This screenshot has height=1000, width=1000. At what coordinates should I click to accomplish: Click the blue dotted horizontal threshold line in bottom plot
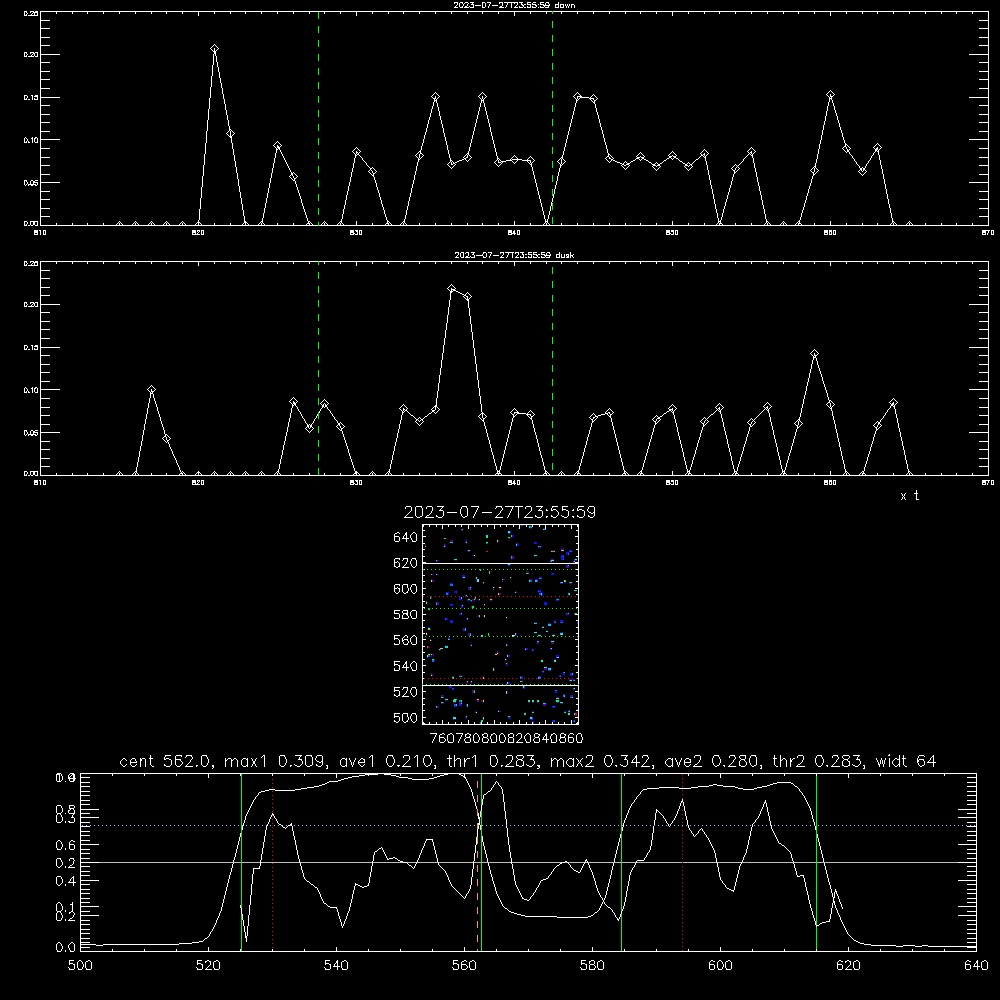click(528, 825)
